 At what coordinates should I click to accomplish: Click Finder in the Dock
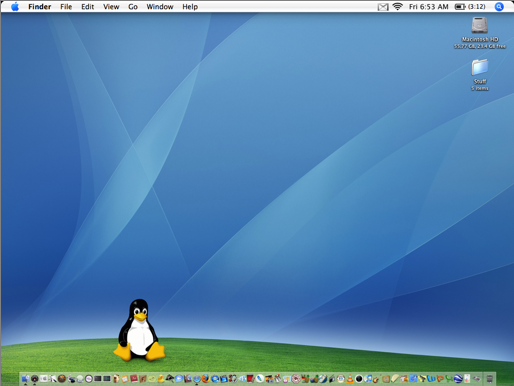26,379
